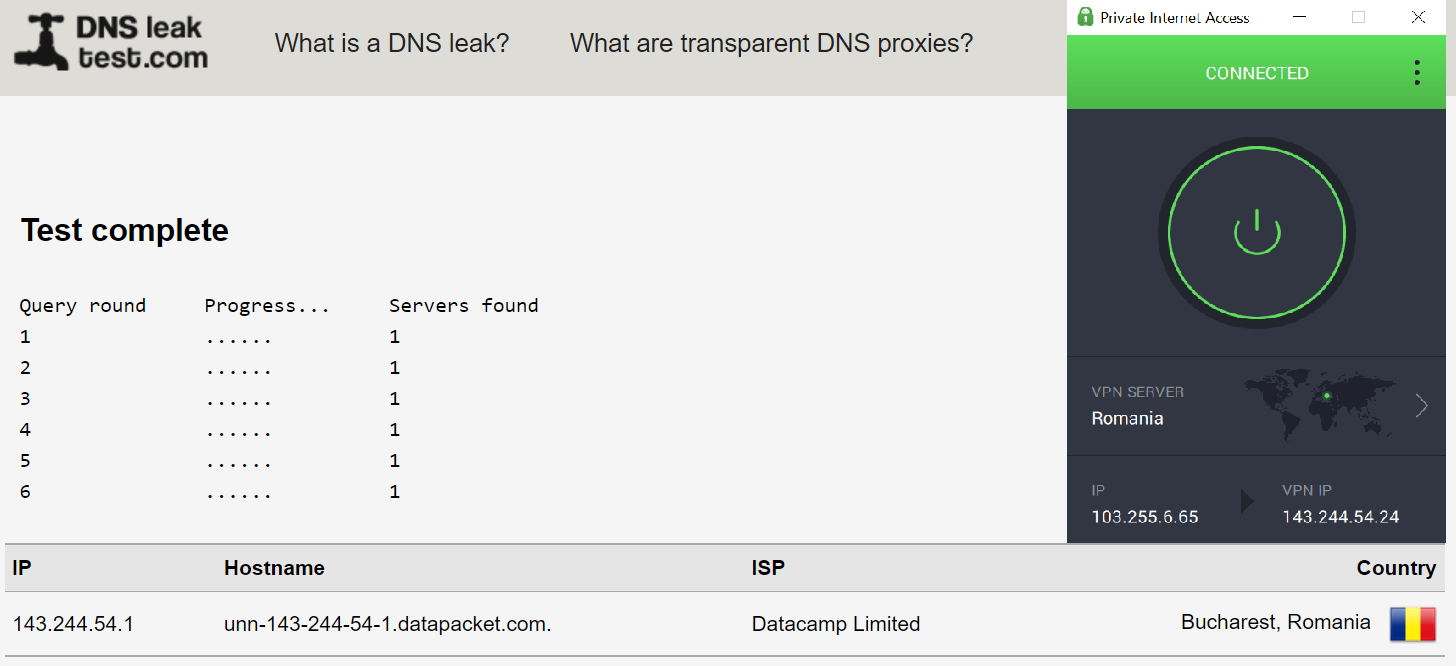Click the original IP address 103.255.6.65
The width and height of the screenshot is (1456, 666).
1145,517
